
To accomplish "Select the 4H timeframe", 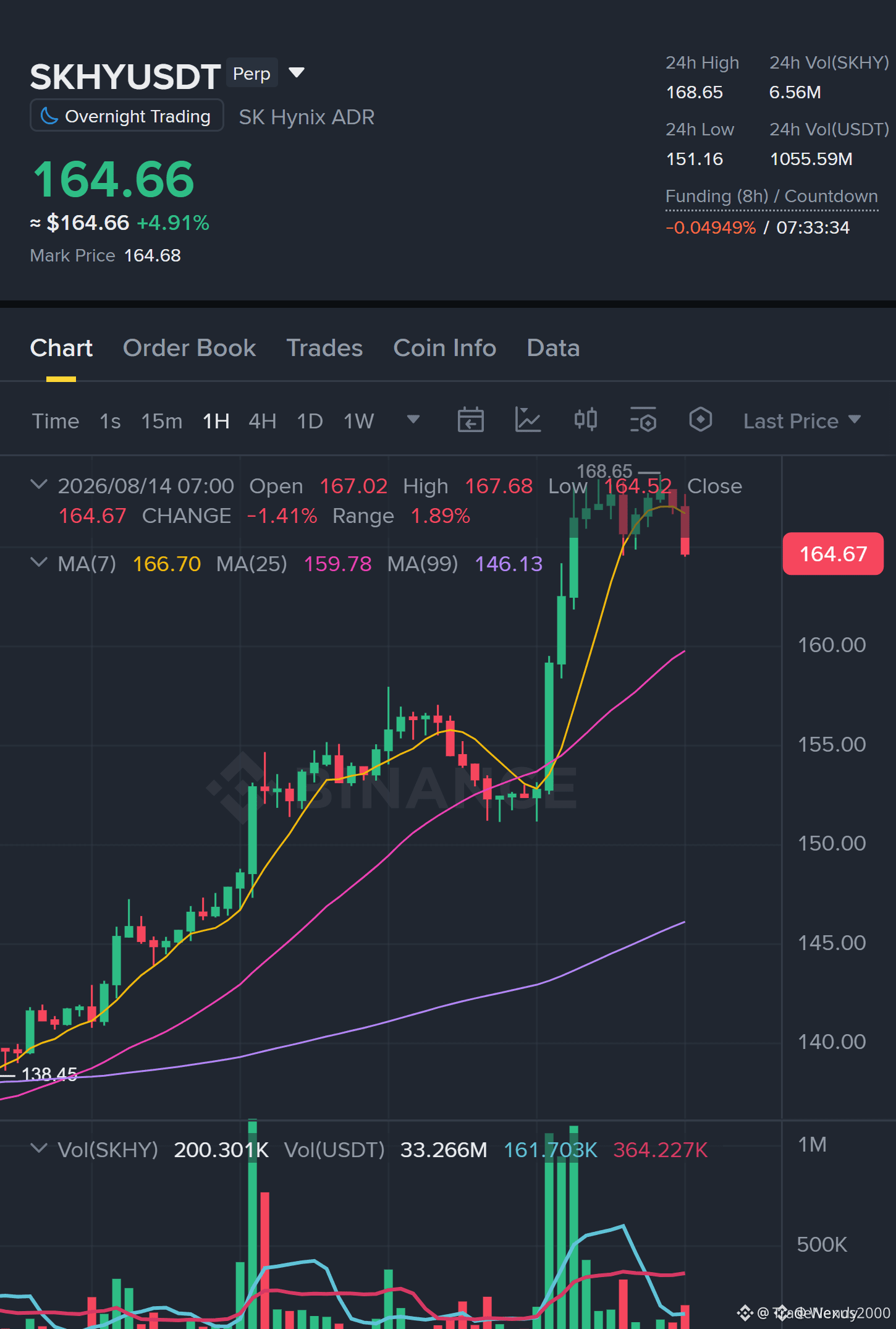I will pyautogui.click(x=263, y=421).
